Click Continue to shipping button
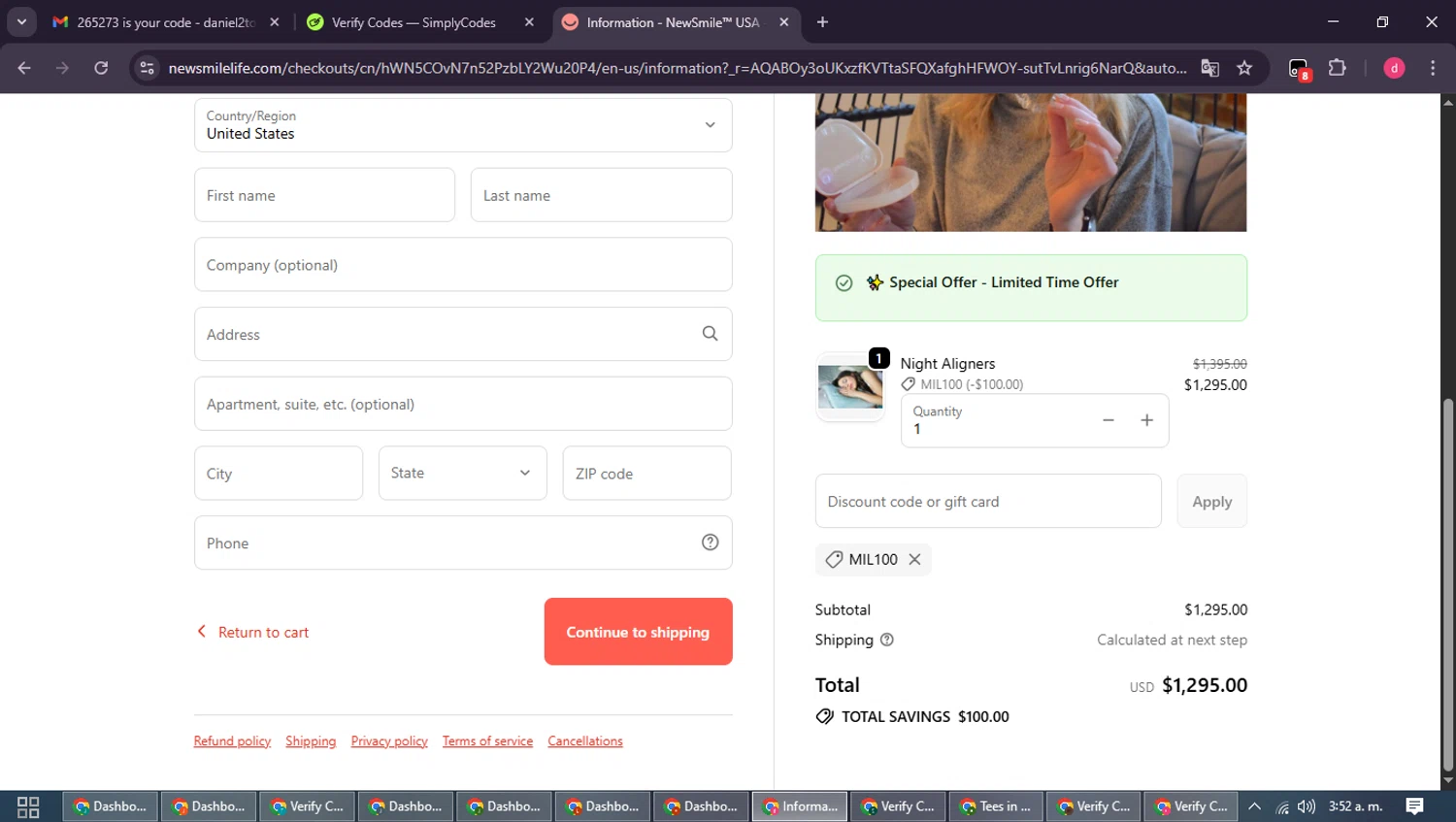Image resolution: width=1456 pixels, height=822 pixels. [x=638, y=632]
